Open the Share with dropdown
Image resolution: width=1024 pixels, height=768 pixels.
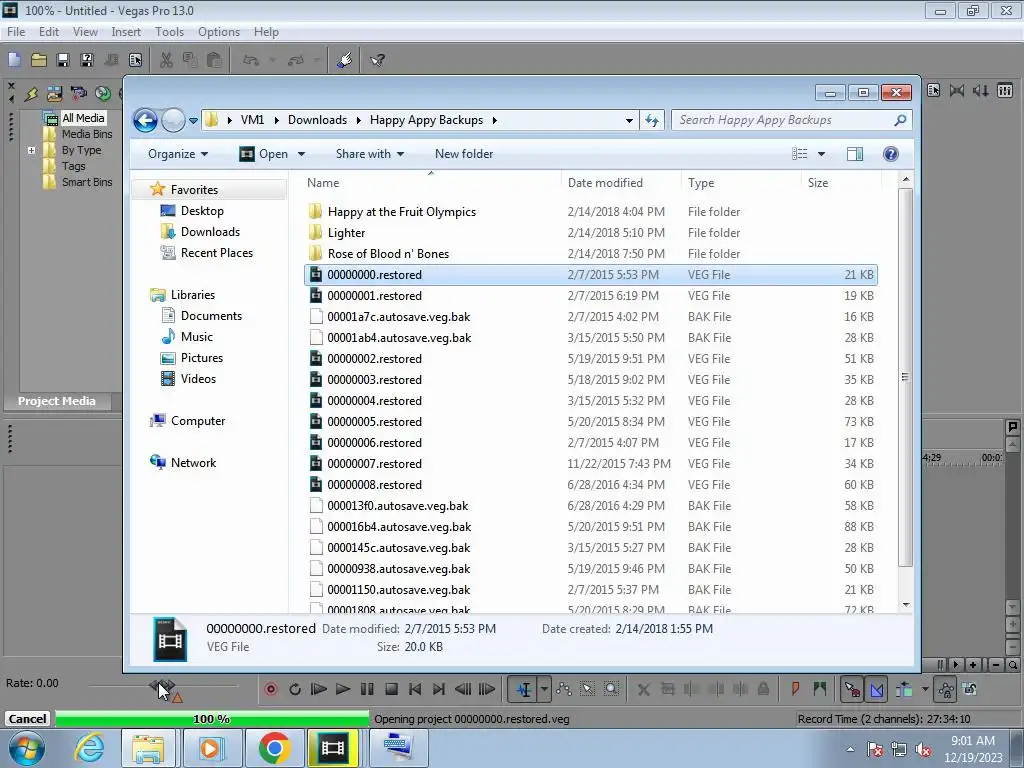pos(370,153)
